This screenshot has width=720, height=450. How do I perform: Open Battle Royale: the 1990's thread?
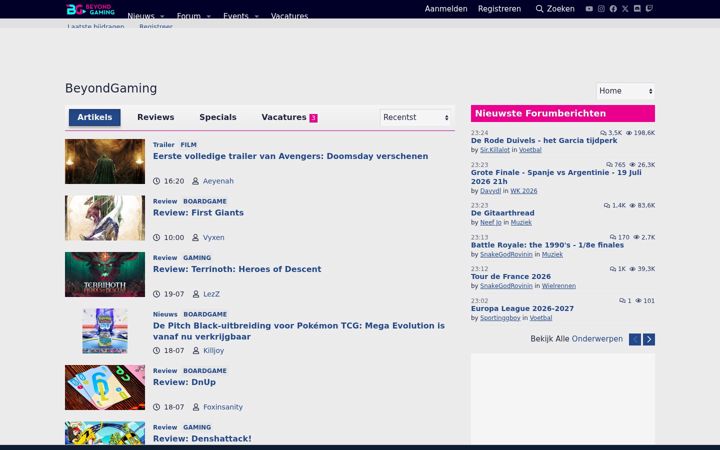coord(547,245)
